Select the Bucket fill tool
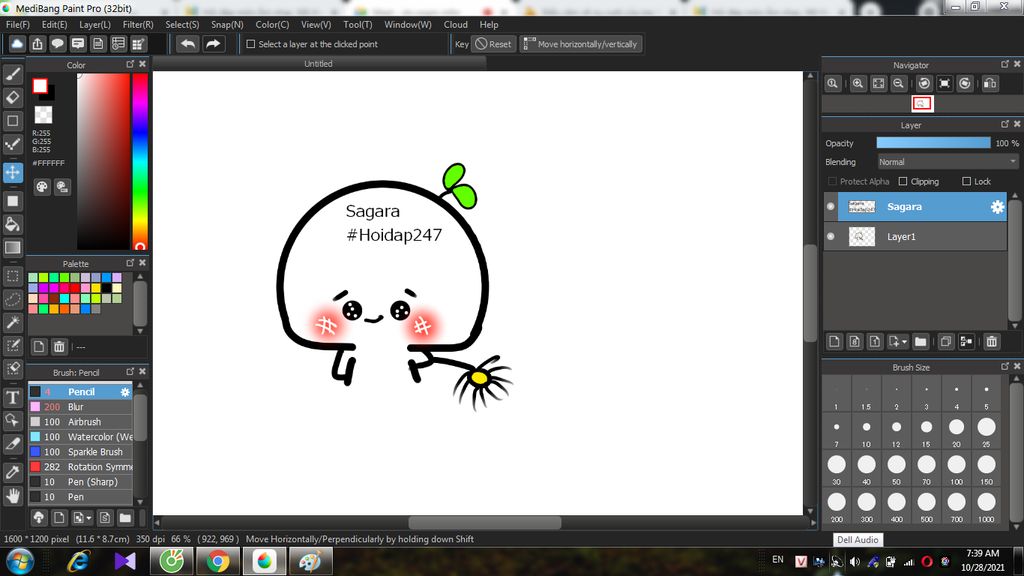The width and height of the screenshot is (1024, 576). click(13, 223)
